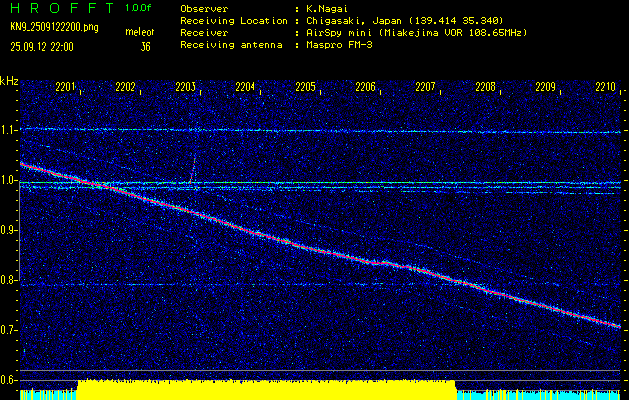
Task: Click the 0.9 kHz axis label
Action: tap(8, 230)
